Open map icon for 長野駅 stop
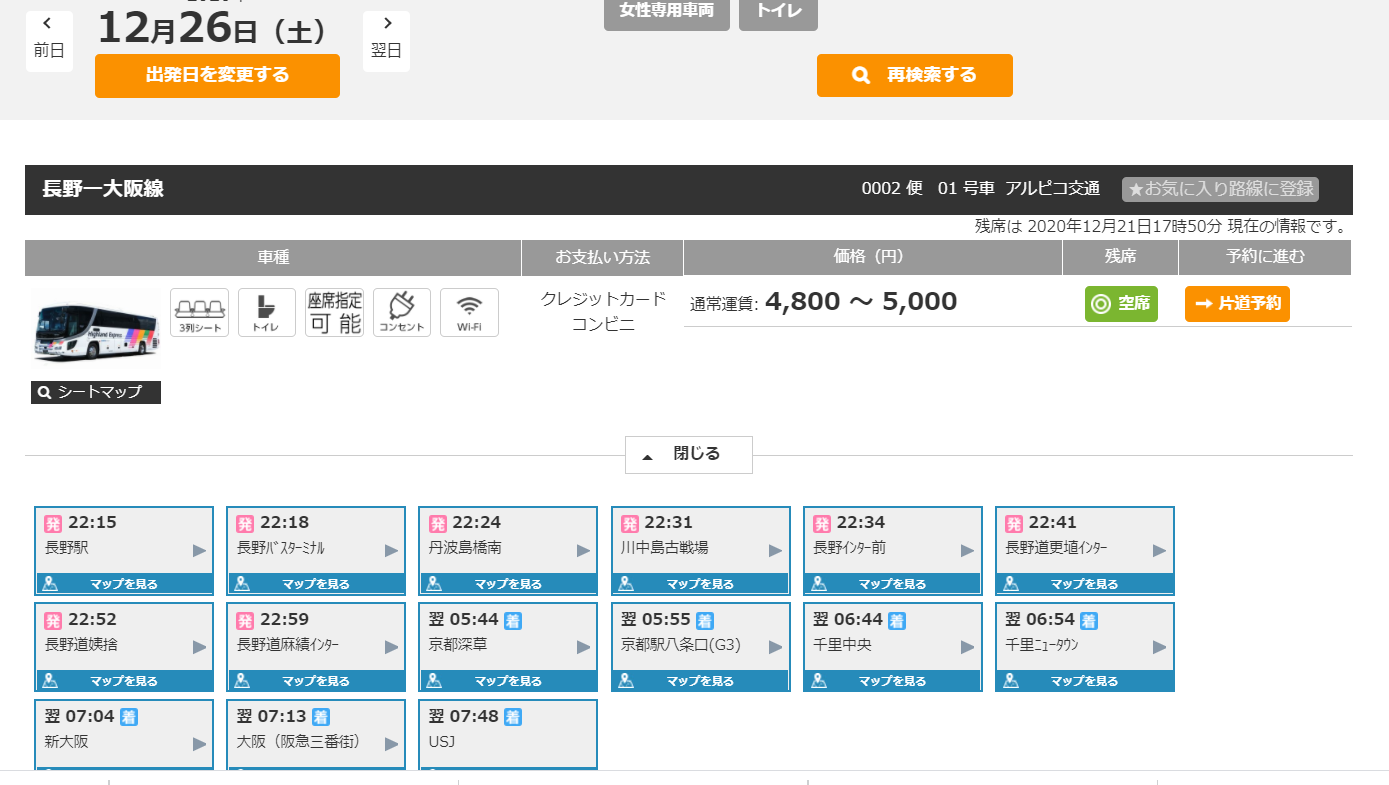1389x785 pixels. pos(50,584)
